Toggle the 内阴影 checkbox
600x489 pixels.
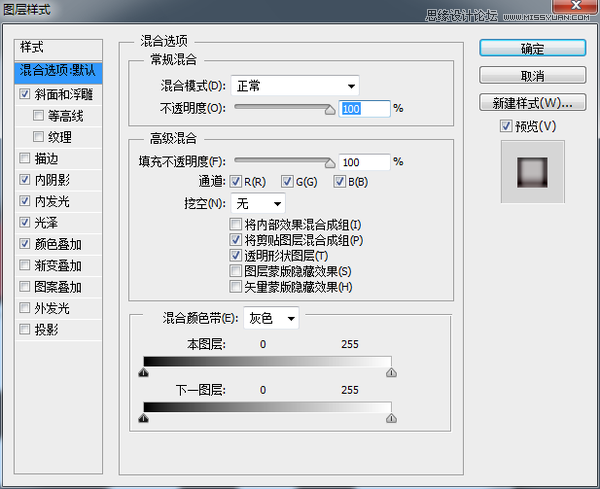[x=25, y=179]
